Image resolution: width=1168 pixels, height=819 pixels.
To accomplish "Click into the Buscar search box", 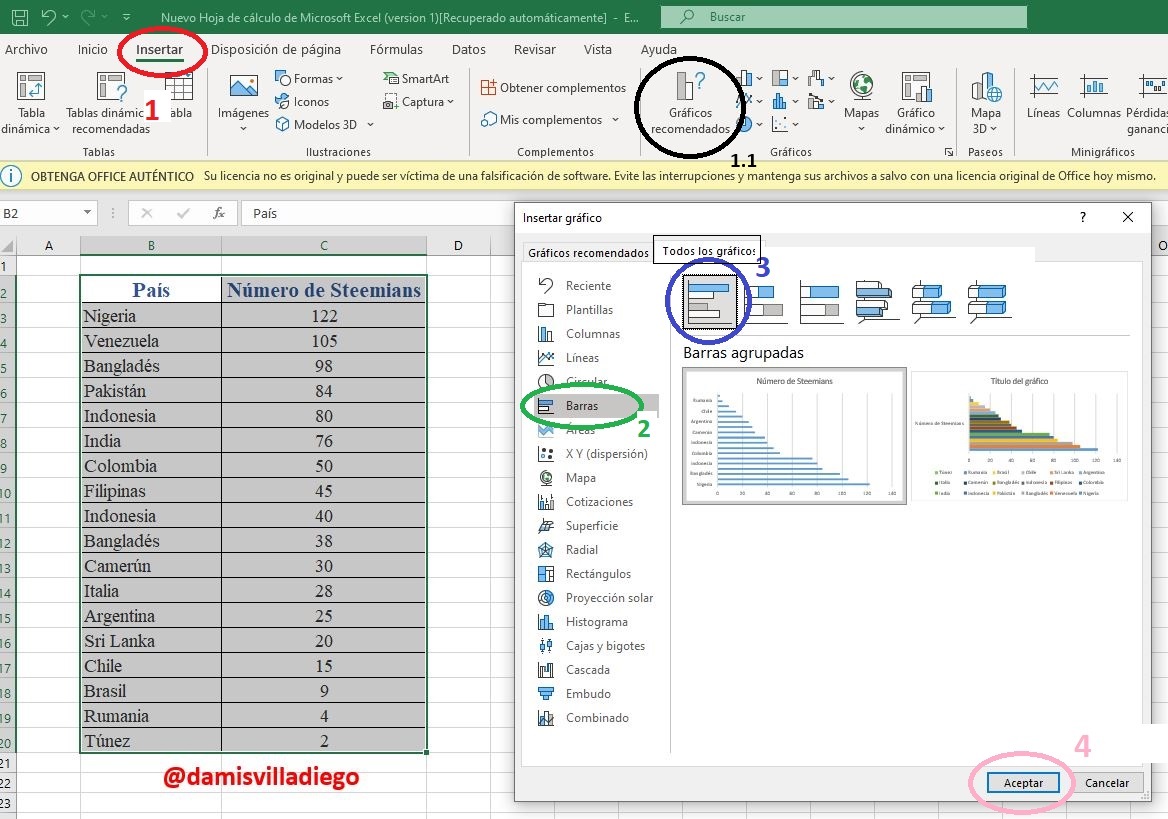I will point(843,16).
